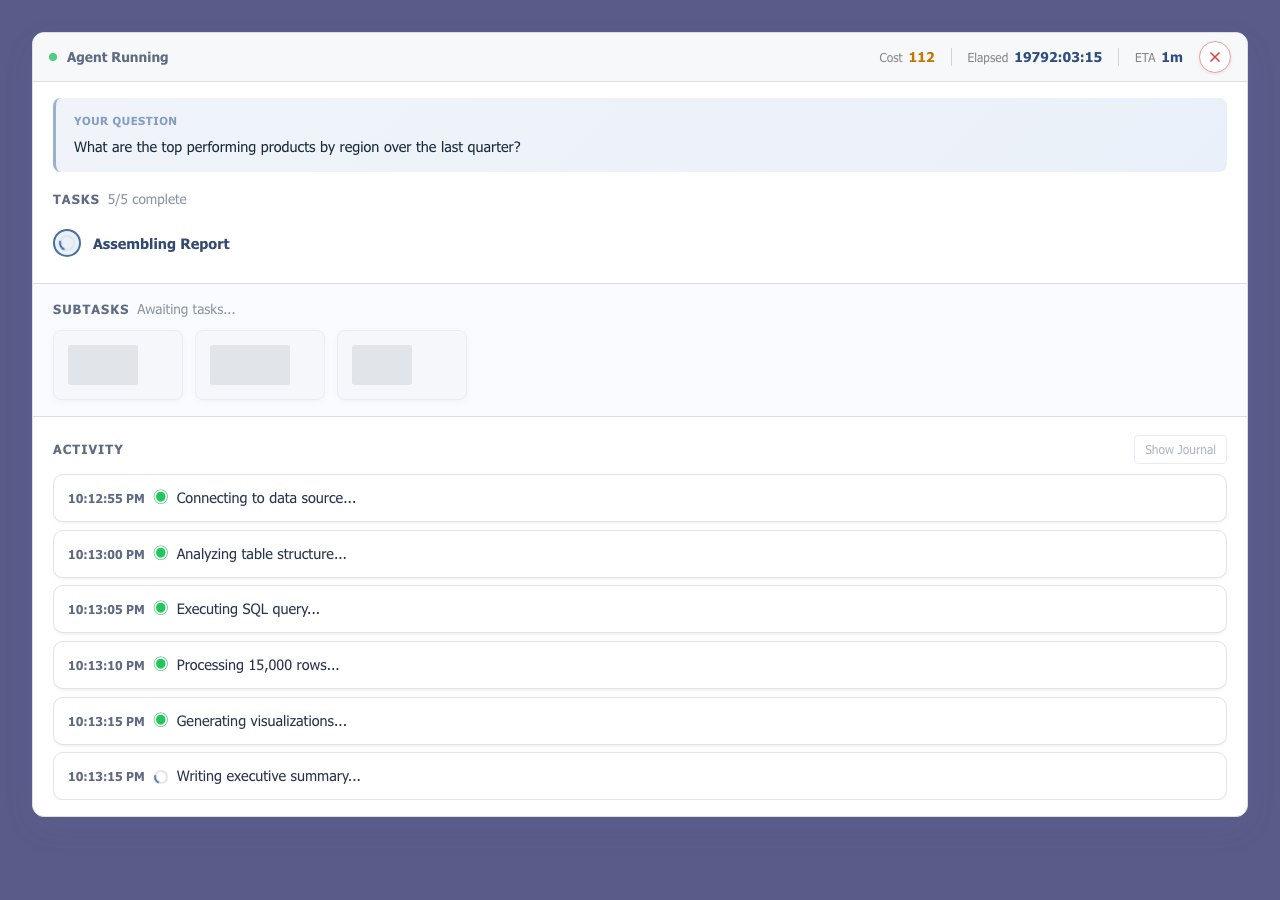Click the first subtask placeholder card
Viewport: 1280px width, 900px height.
[x=117, y=364]
